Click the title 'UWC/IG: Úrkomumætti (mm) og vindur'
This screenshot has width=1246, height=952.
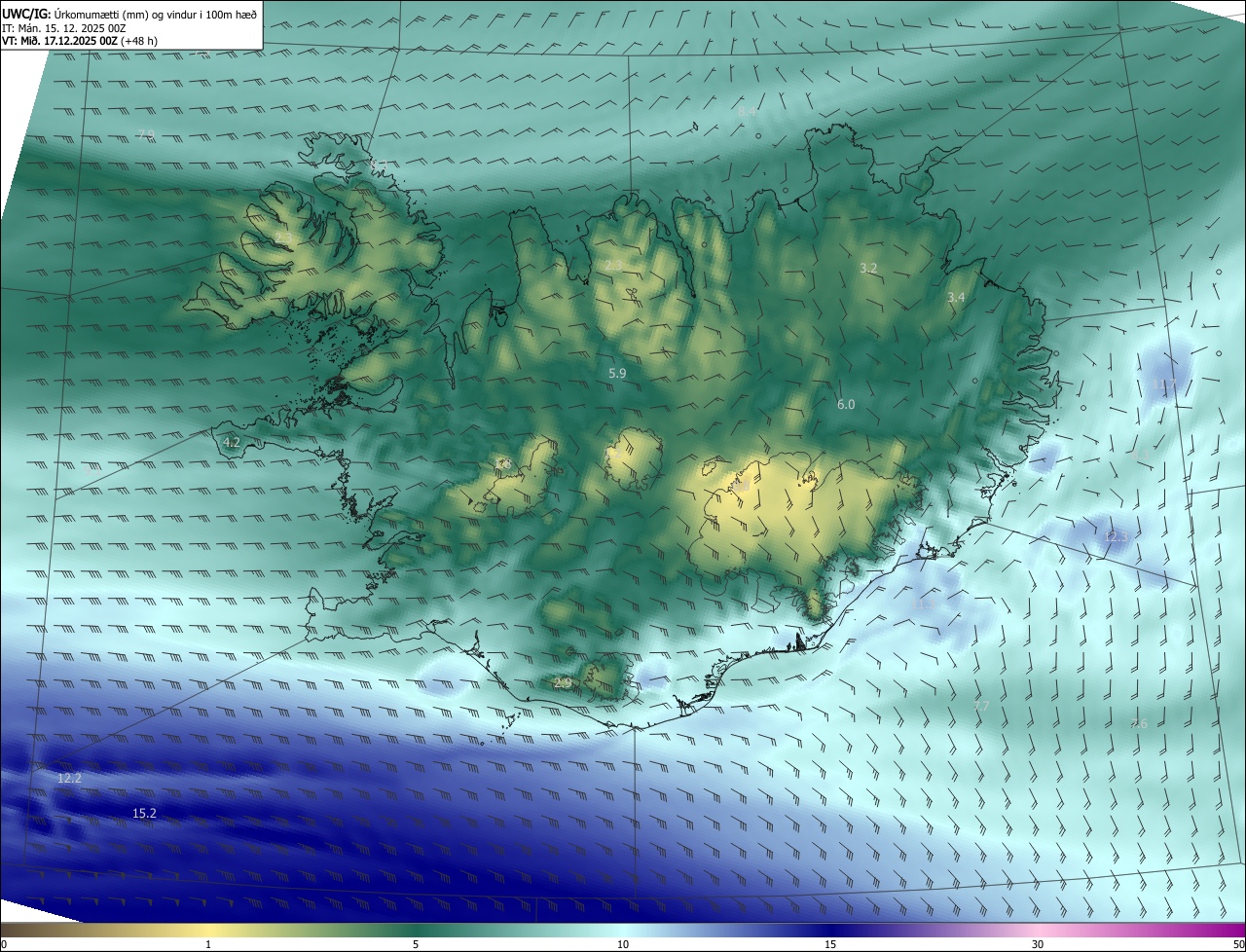[x=129, y=14]
